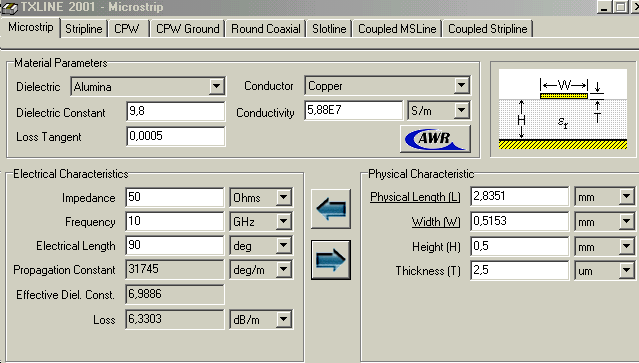Click the microstrip cross-section diagram
Image resolution: width=639 pixels, height=363 pixels.
click(563, 109)
